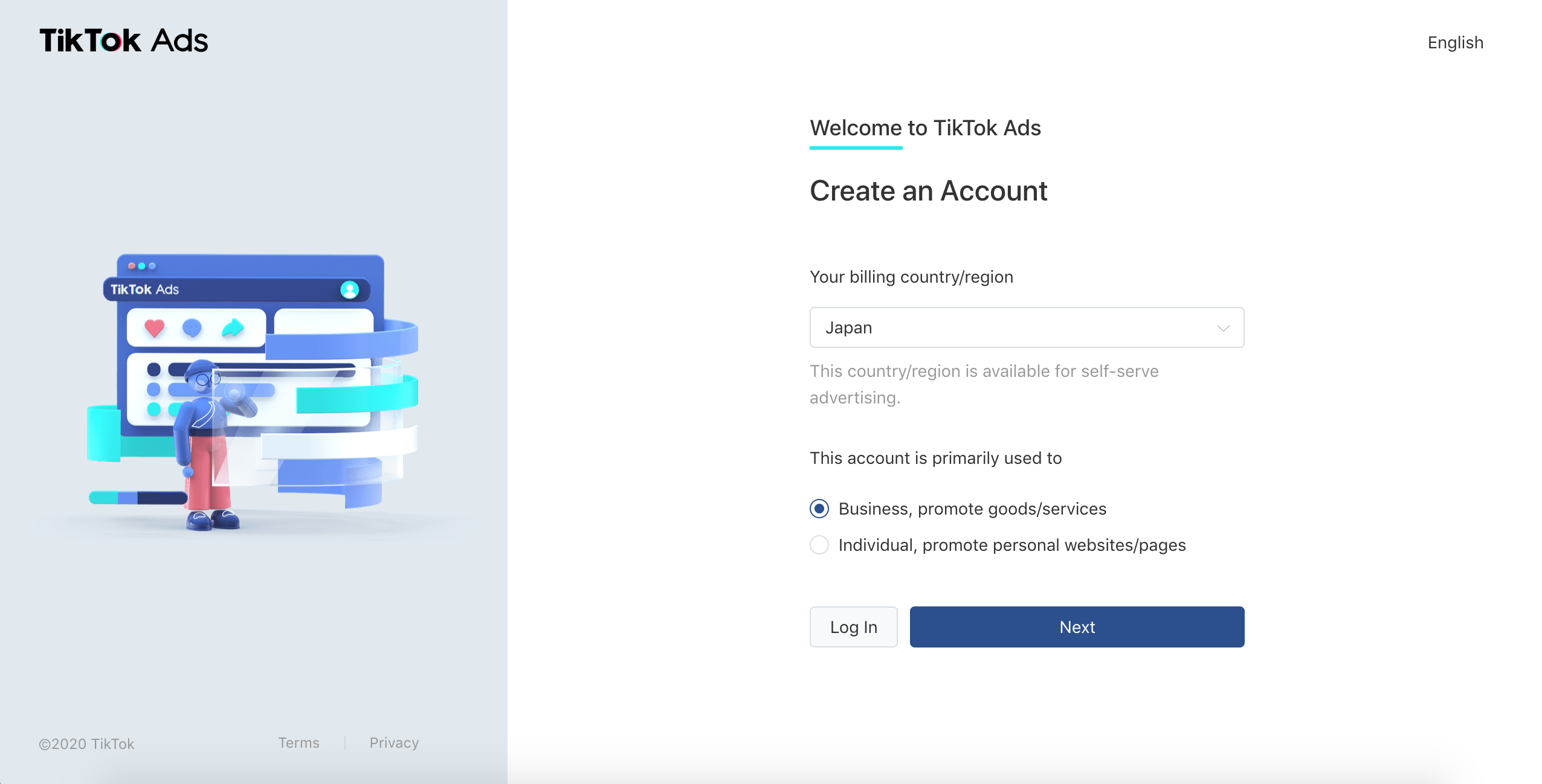
Task: Click This account is primarily used to label
Action: [935, 458]
